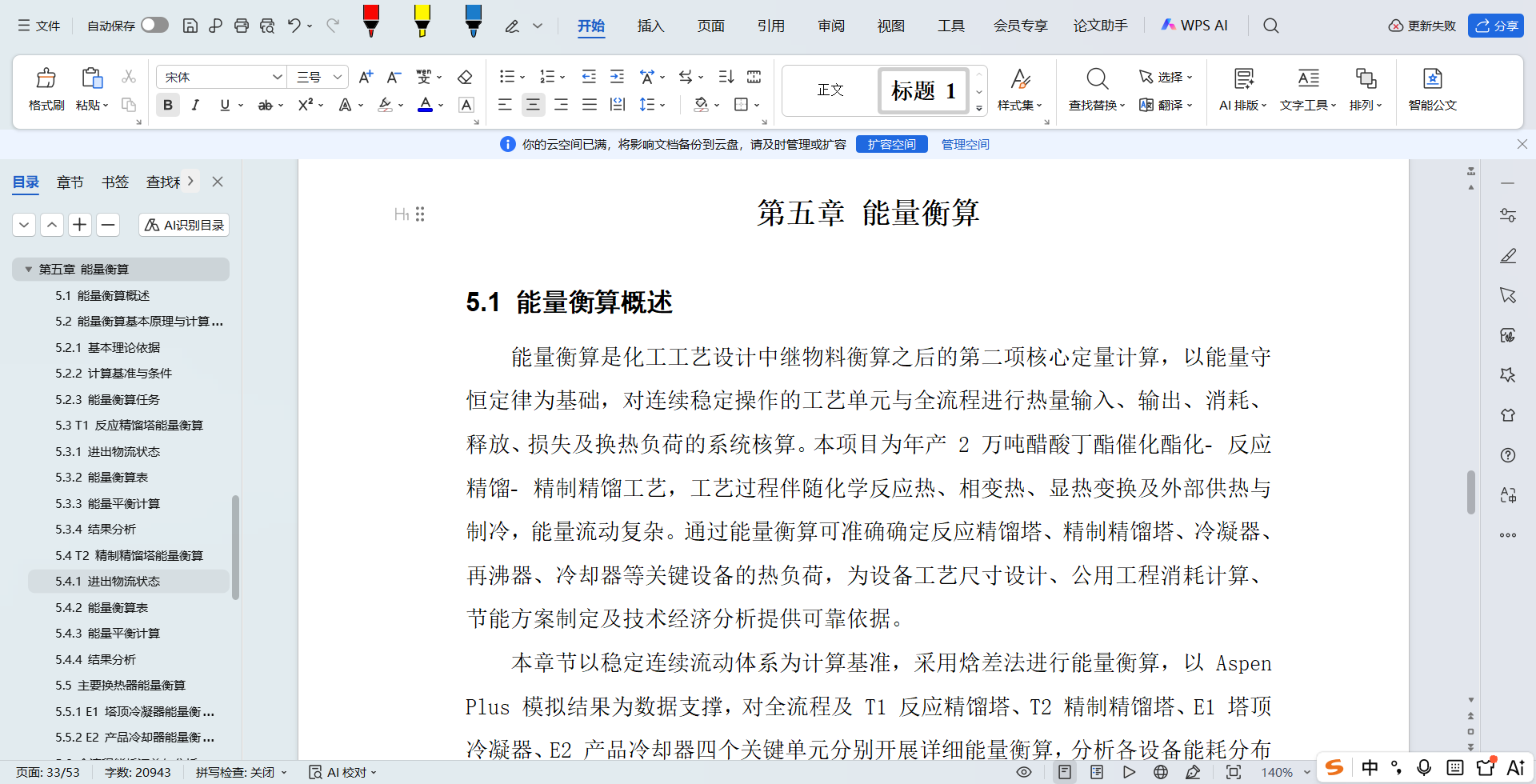Viewport: 1536px width, 784px height.
Task: Click the undo arrow icon
Action: click(294, 26)
